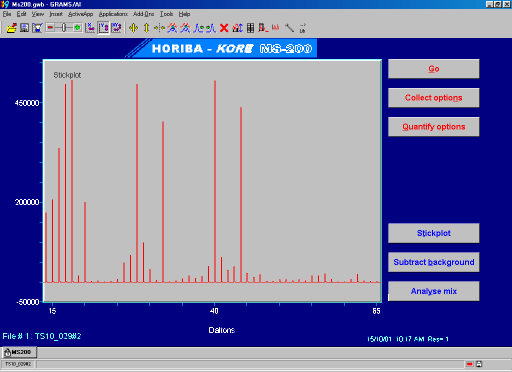Screen dimensions: 512x372
Task: Click the last toolbar icon with arrow
Action: [x=302, y=28]
